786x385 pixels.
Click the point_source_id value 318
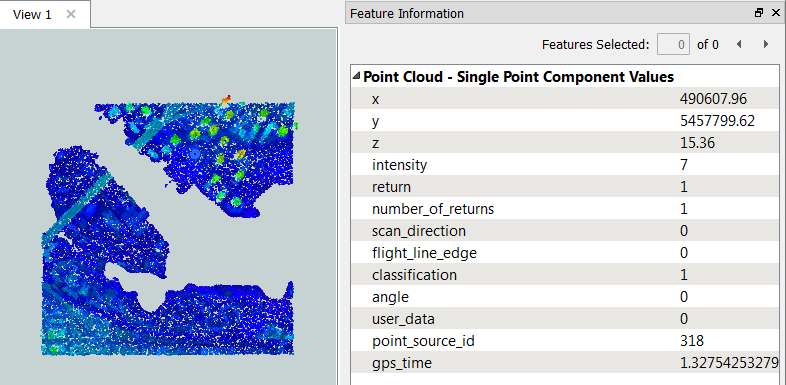point(692,341)
